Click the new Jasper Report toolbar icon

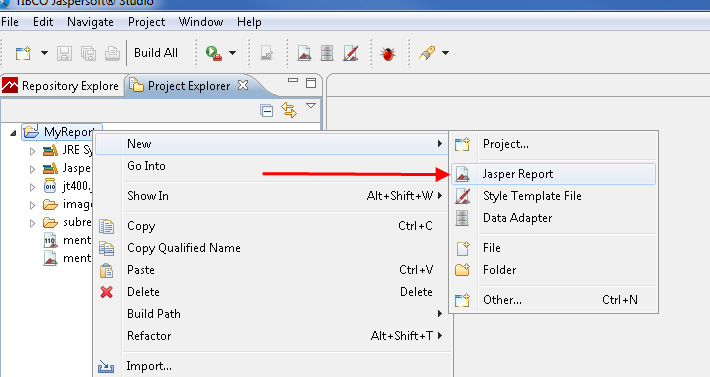point(304,53)
